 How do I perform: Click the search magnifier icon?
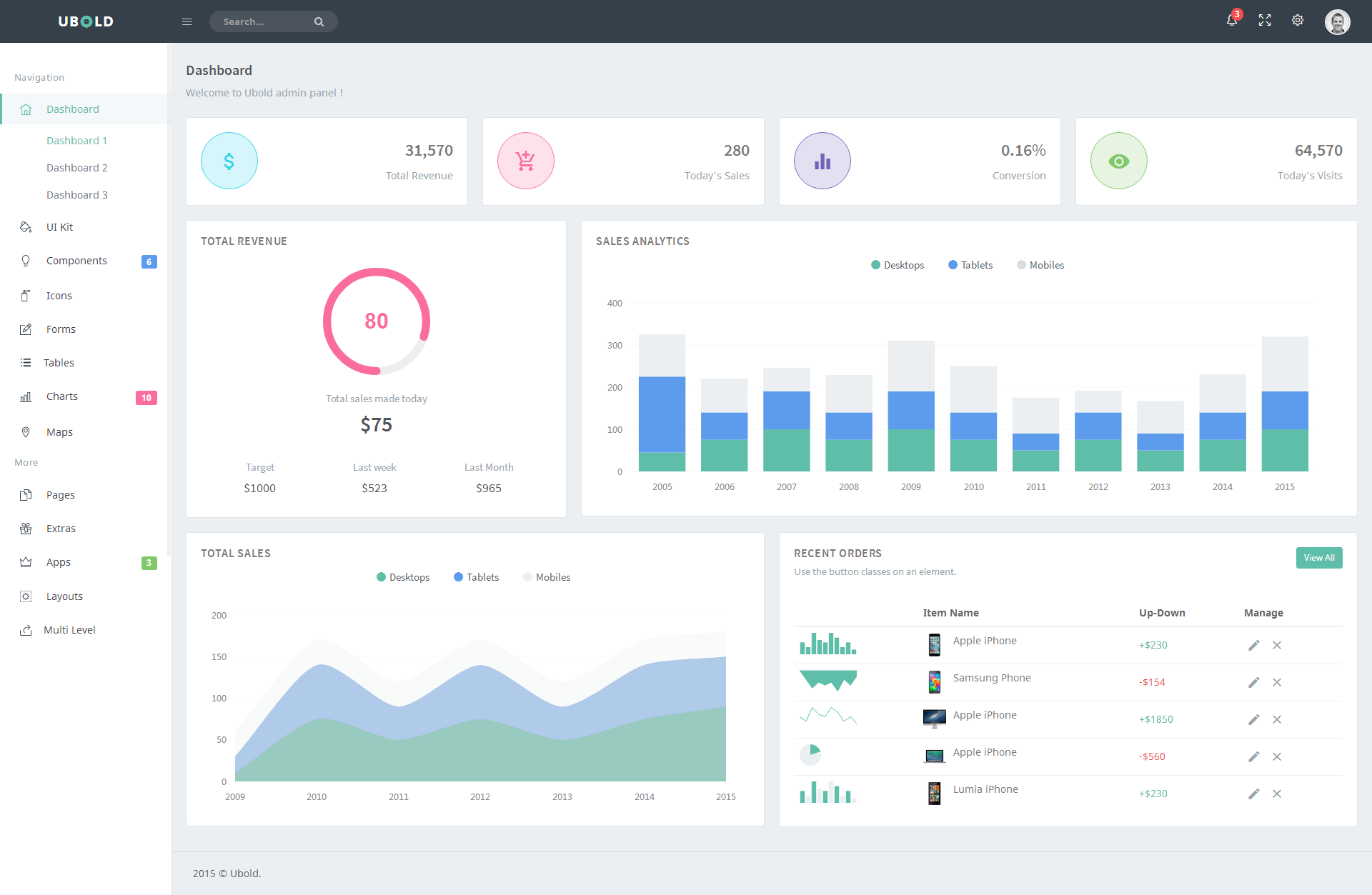pyautogui.click(x=319, y=21)
